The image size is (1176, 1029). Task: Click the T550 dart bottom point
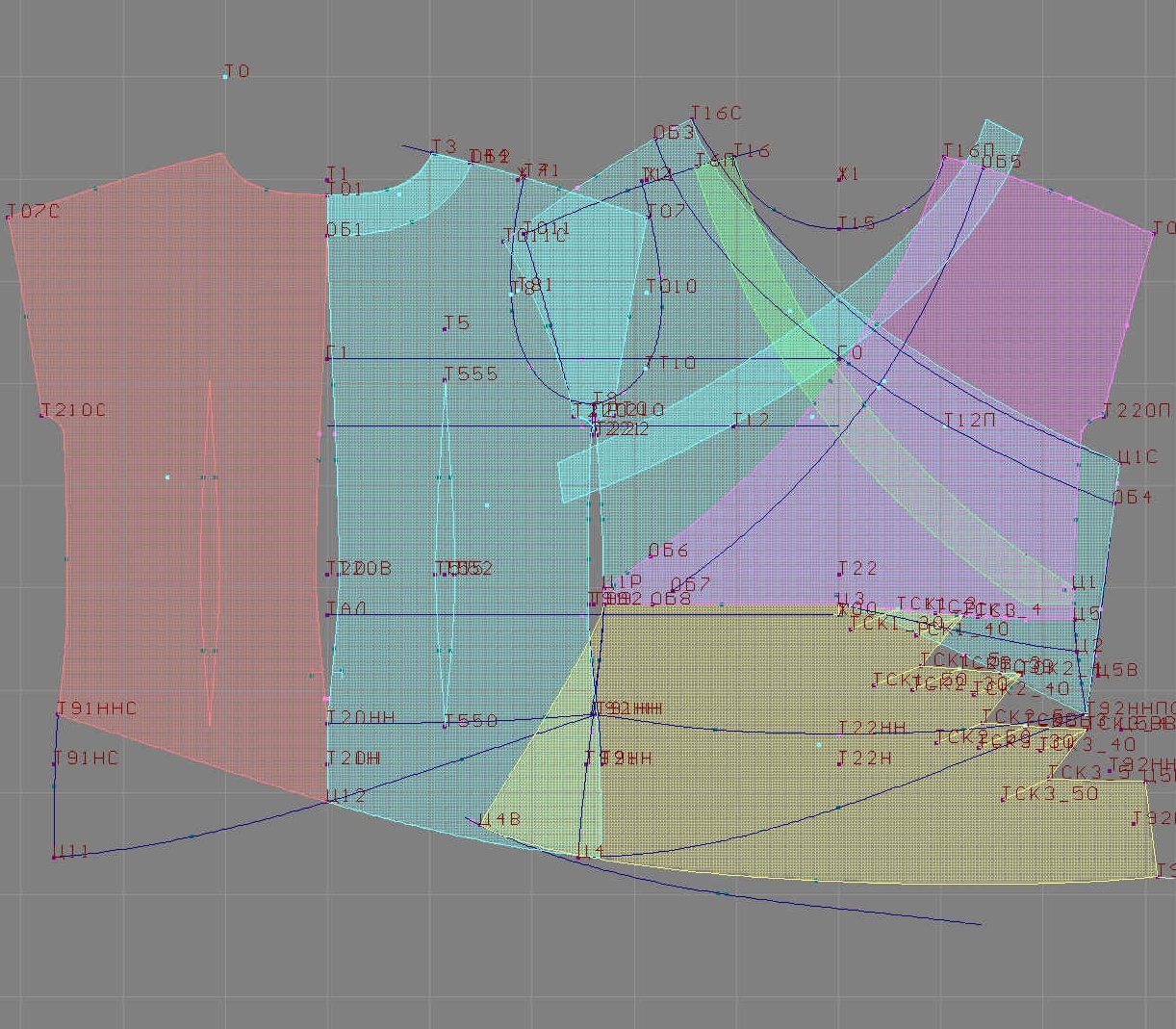446,726
